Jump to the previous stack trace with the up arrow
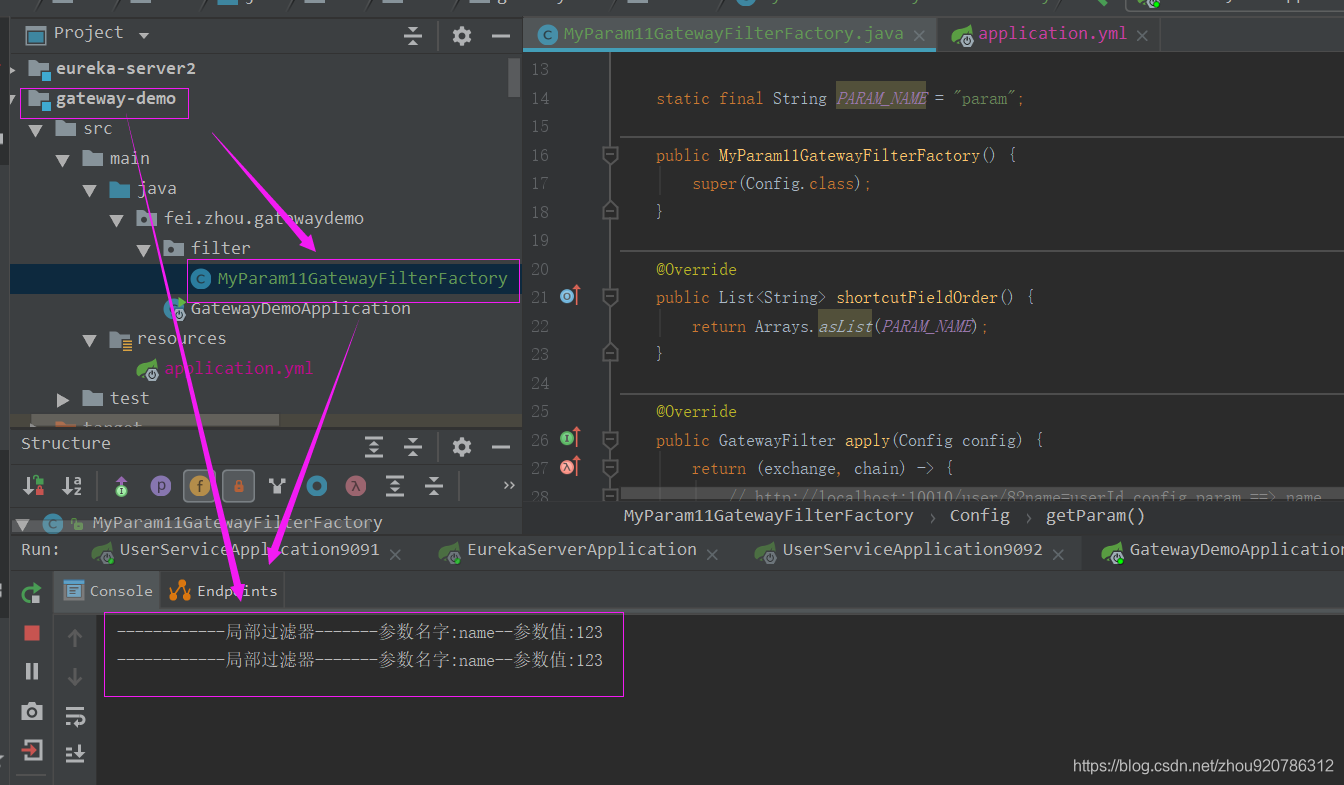Image resolution: width=1344 pixels, height=785 pixels. coord(75,637)
